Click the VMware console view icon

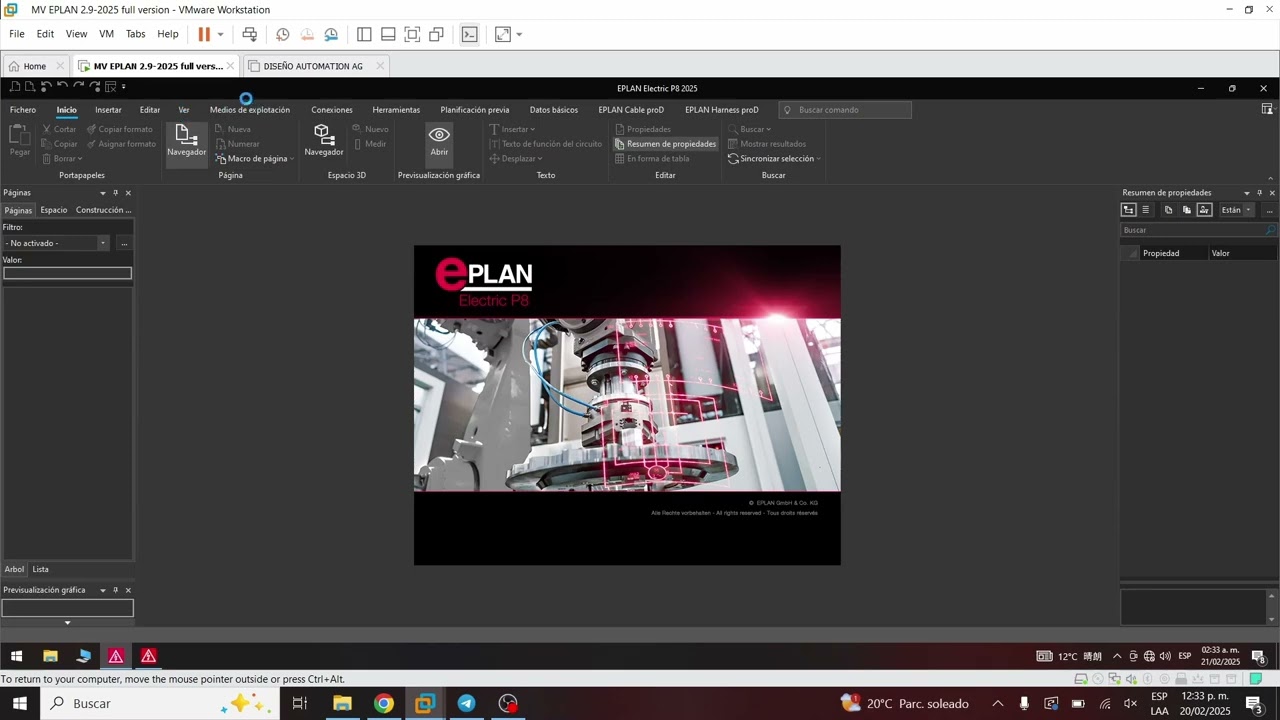click(x=470, y=34)
